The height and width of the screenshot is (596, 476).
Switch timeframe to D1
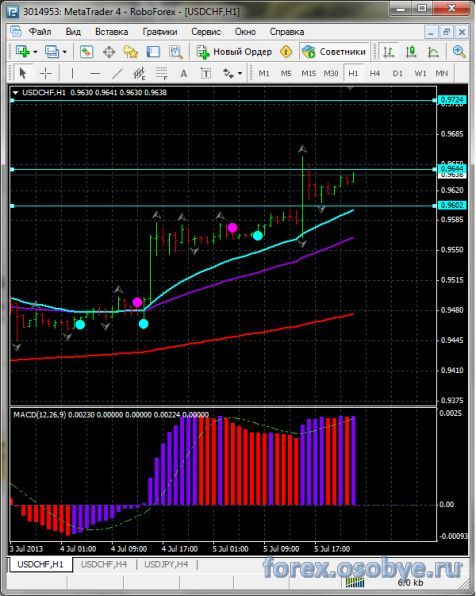point(398,73)
